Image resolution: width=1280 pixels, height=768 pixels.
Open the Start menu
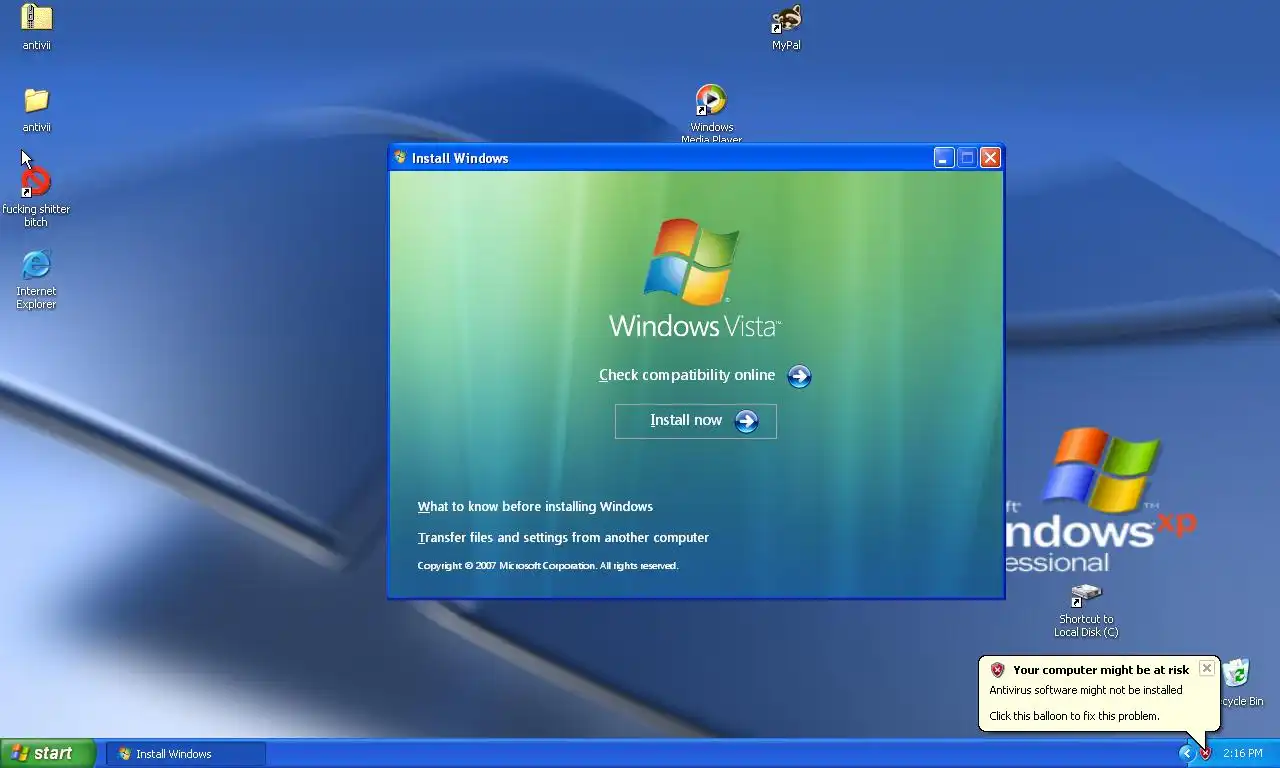tap(48, 753)
